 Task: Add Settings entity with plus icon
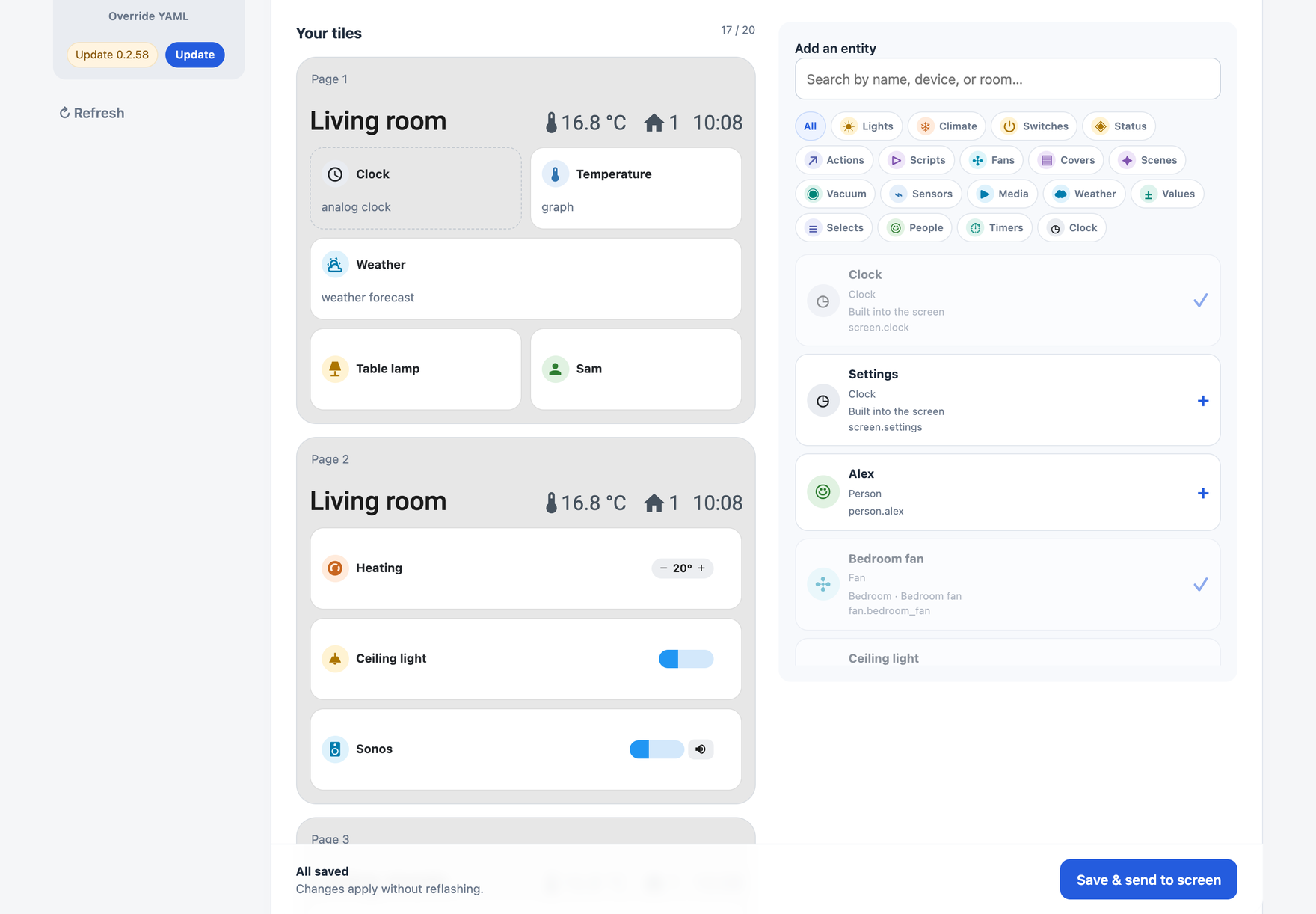(1202, 401)
